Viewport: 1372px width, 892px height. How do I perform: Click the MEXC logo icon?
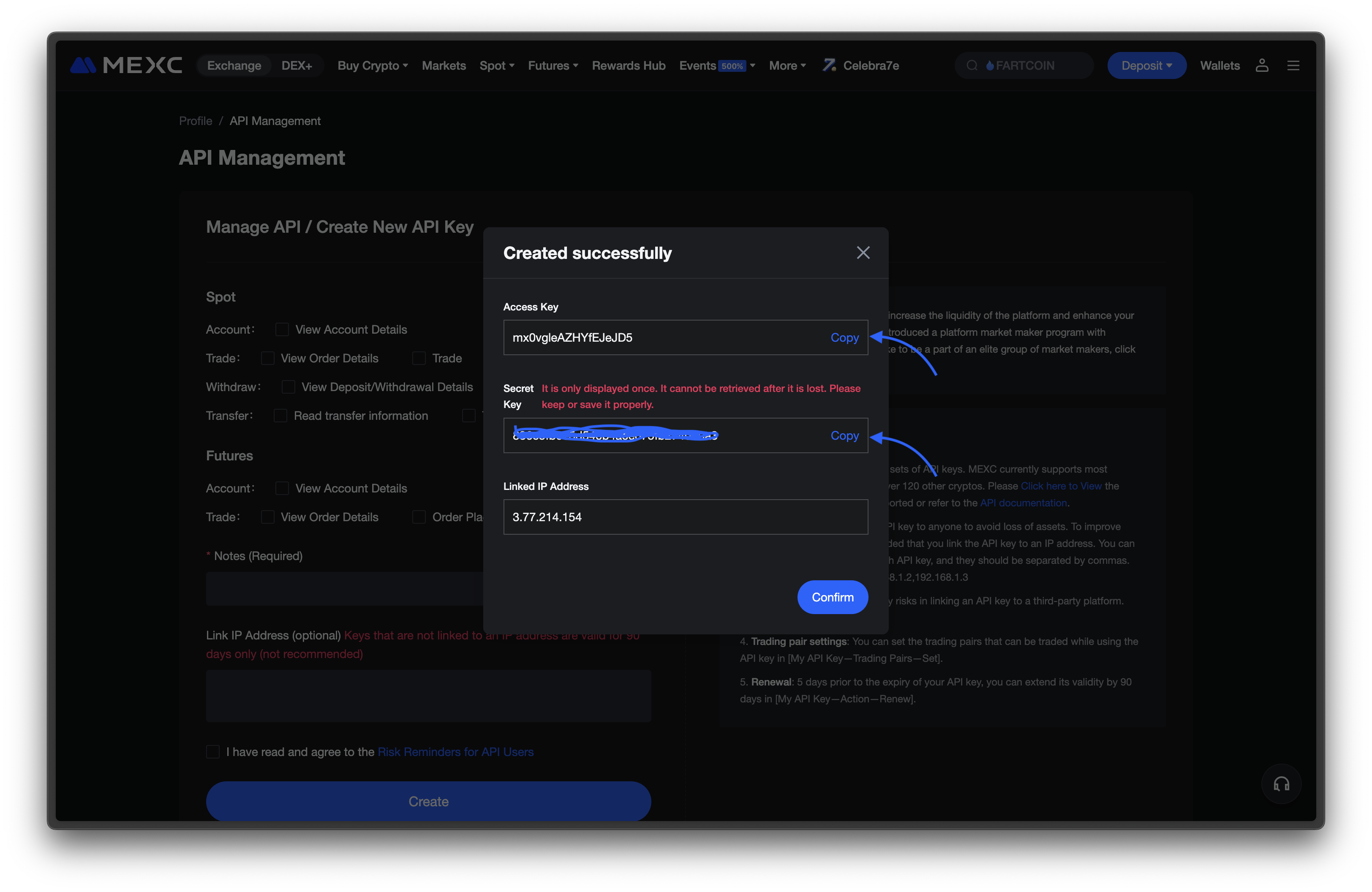pyautogui.click(x=83, y=66)
